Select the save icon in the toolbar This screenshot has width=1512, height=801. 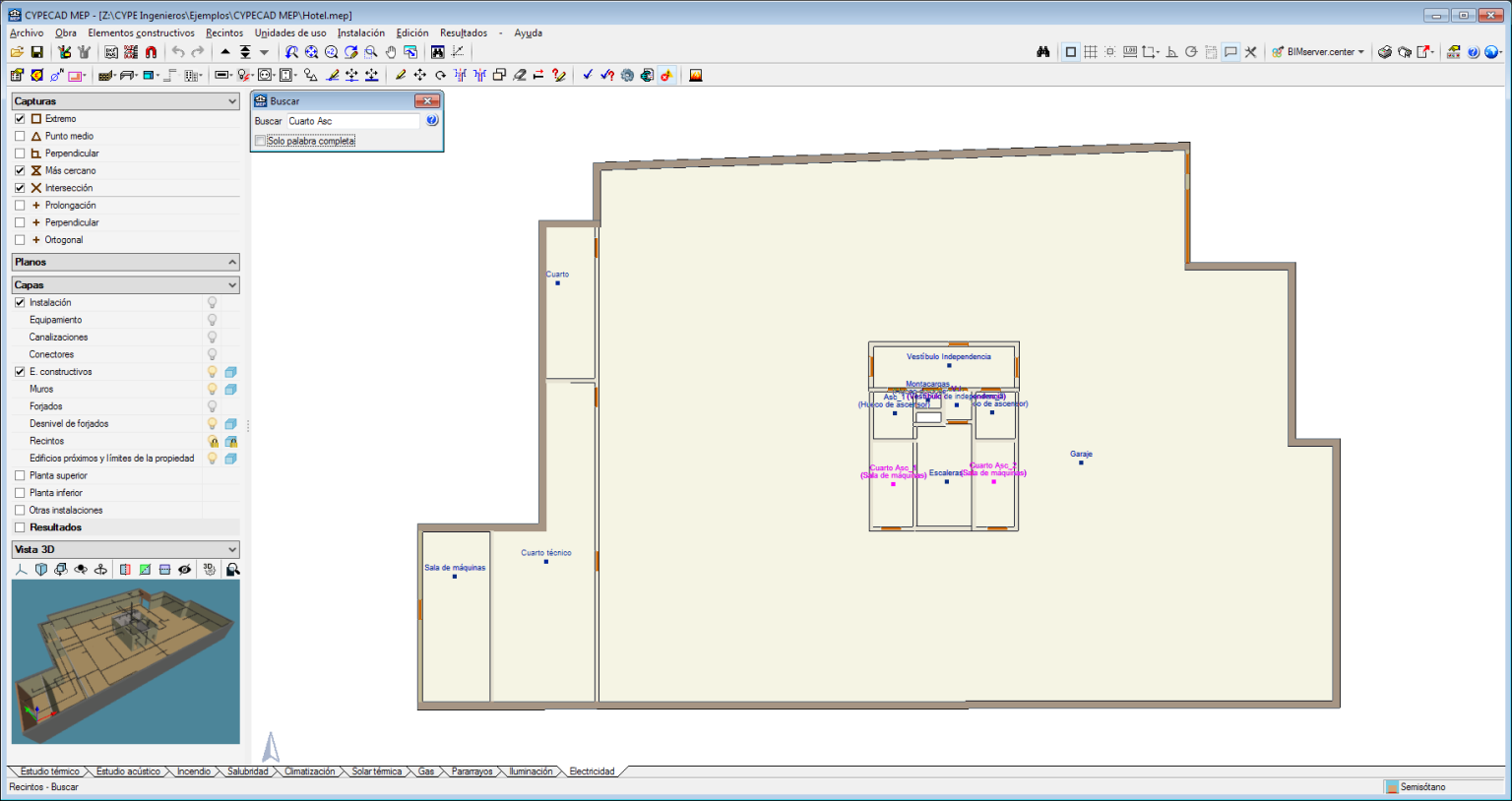coord(37,51)
